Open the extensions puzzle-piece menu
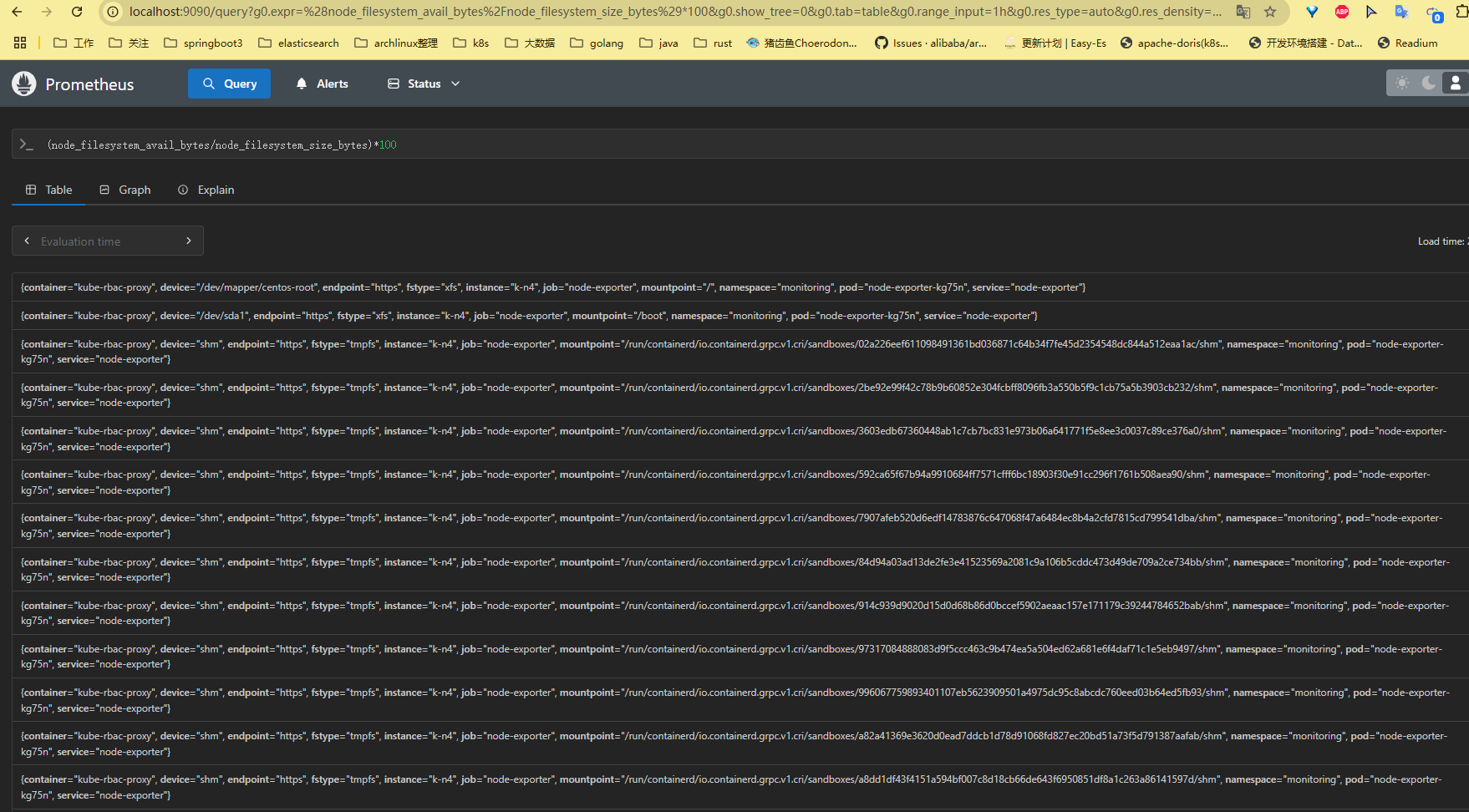This screenshot has width=1469, height=812. pos(1462,12)
